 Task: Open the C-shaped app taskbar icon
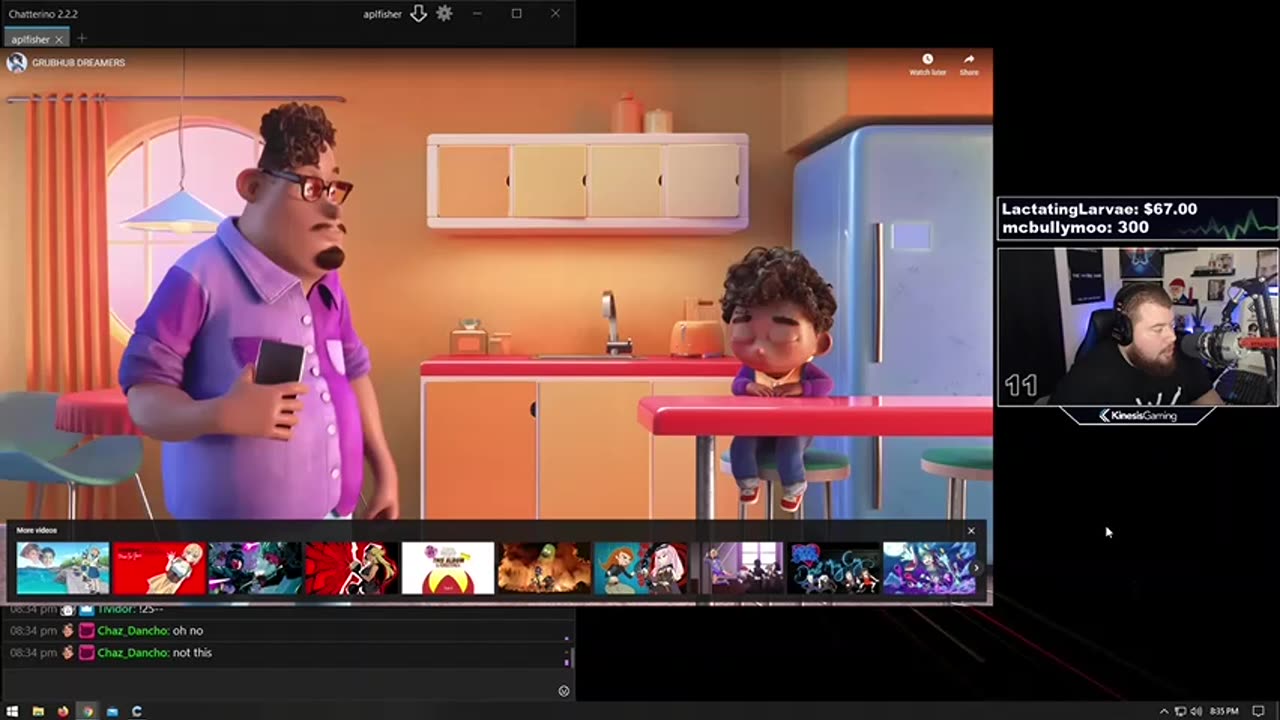[x=137, y=711]
